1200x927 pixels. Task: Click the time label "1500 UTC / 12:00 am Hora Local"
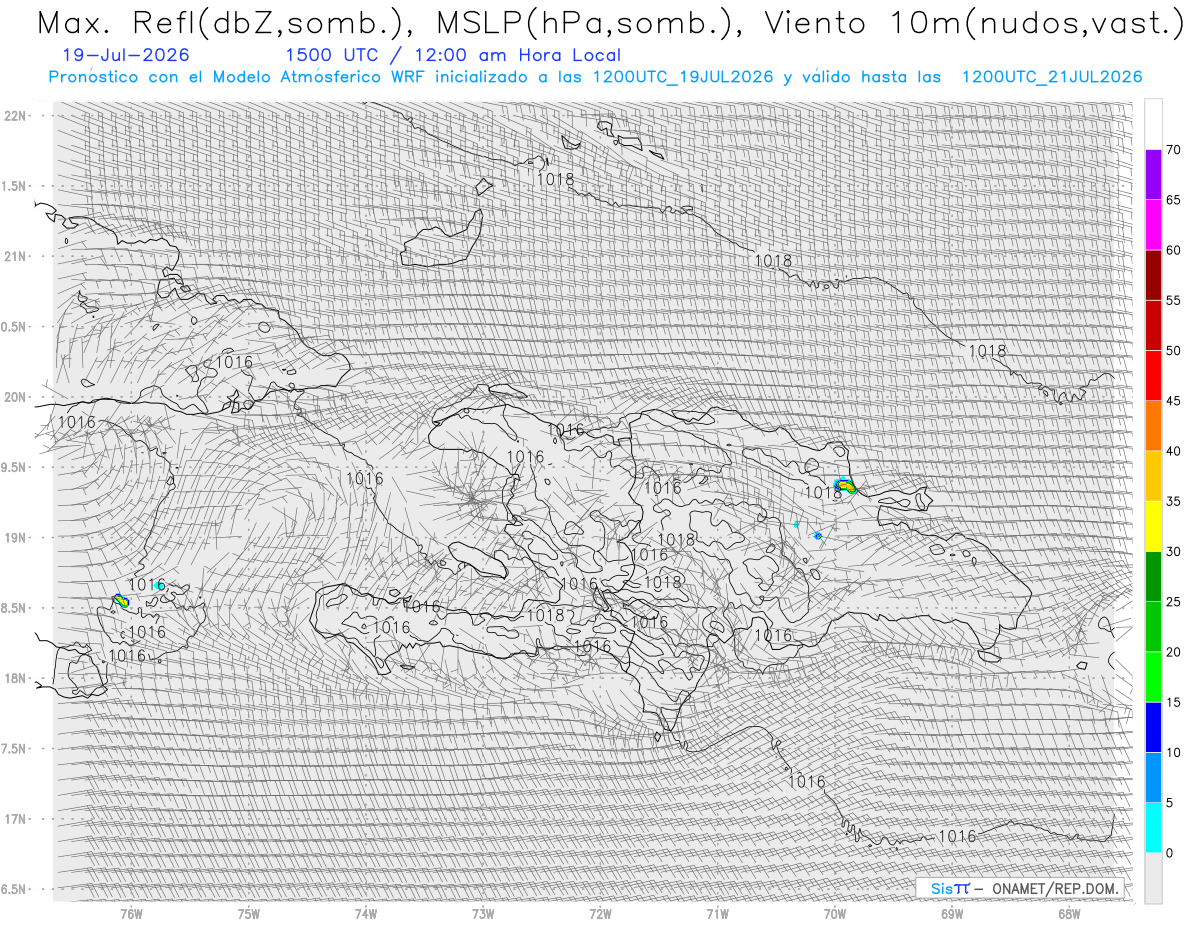452,56
